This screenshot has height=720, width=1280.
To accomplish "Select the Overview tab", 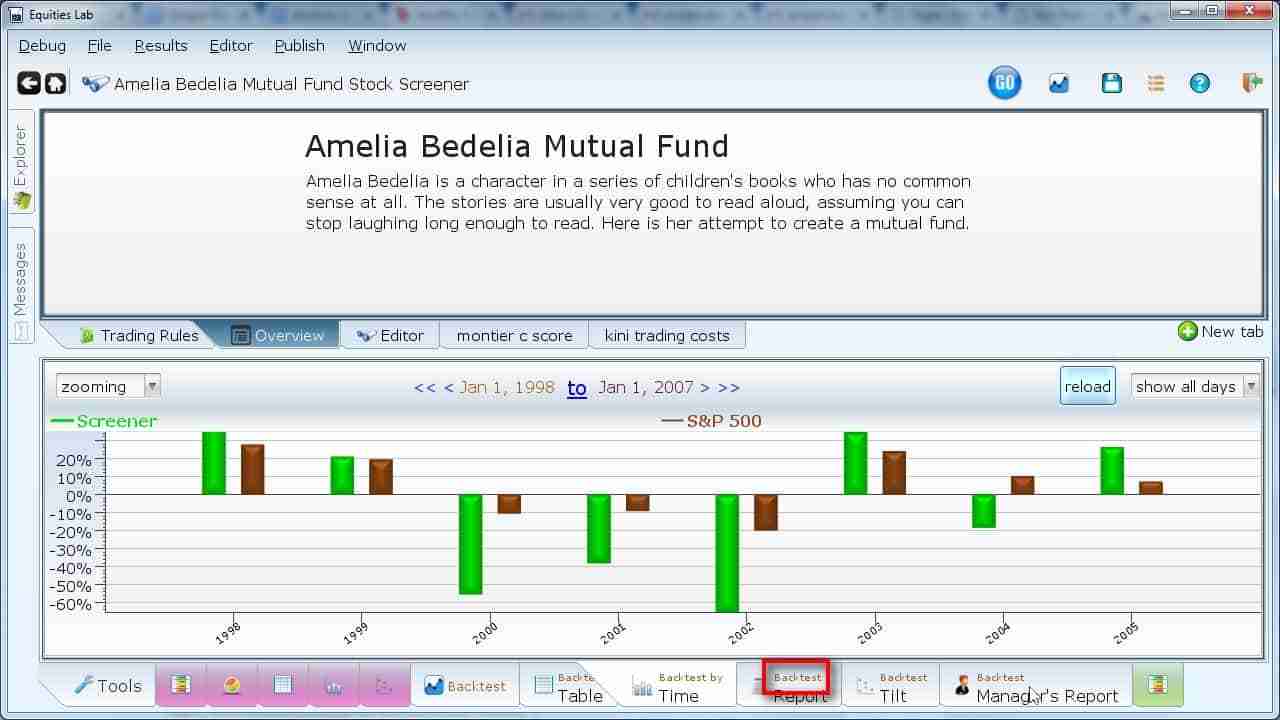I will 278,335.
